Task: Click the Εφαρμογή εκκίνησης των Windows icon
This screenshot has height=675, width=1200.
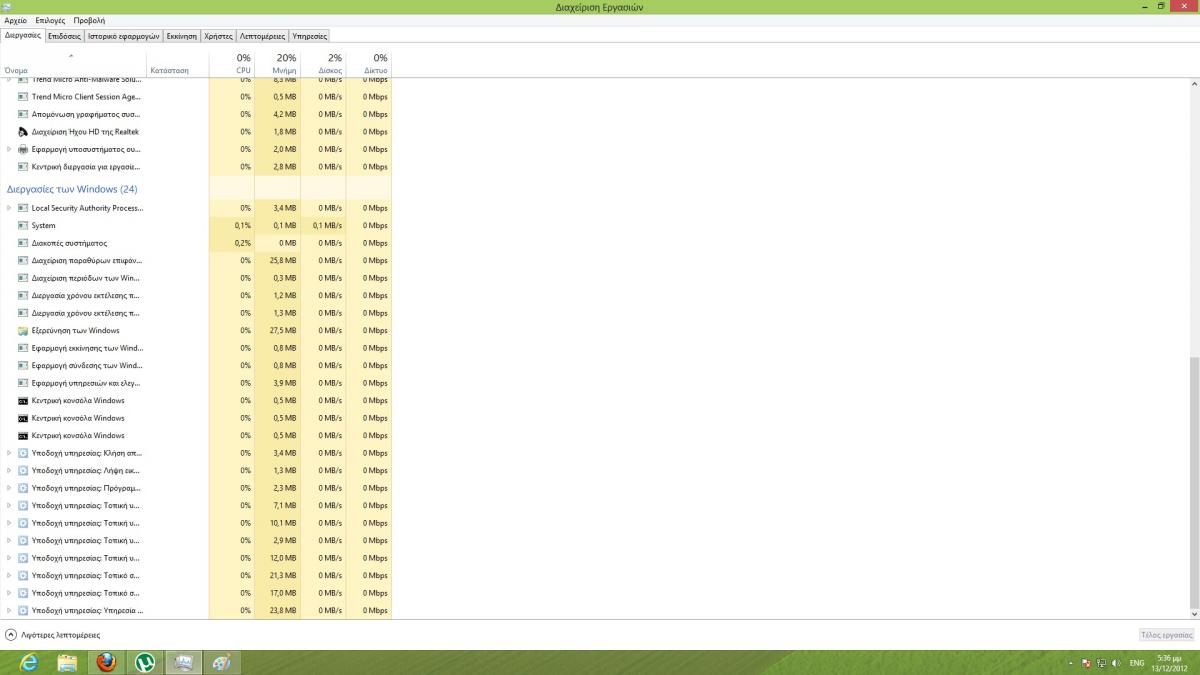Action: [23, 348]
